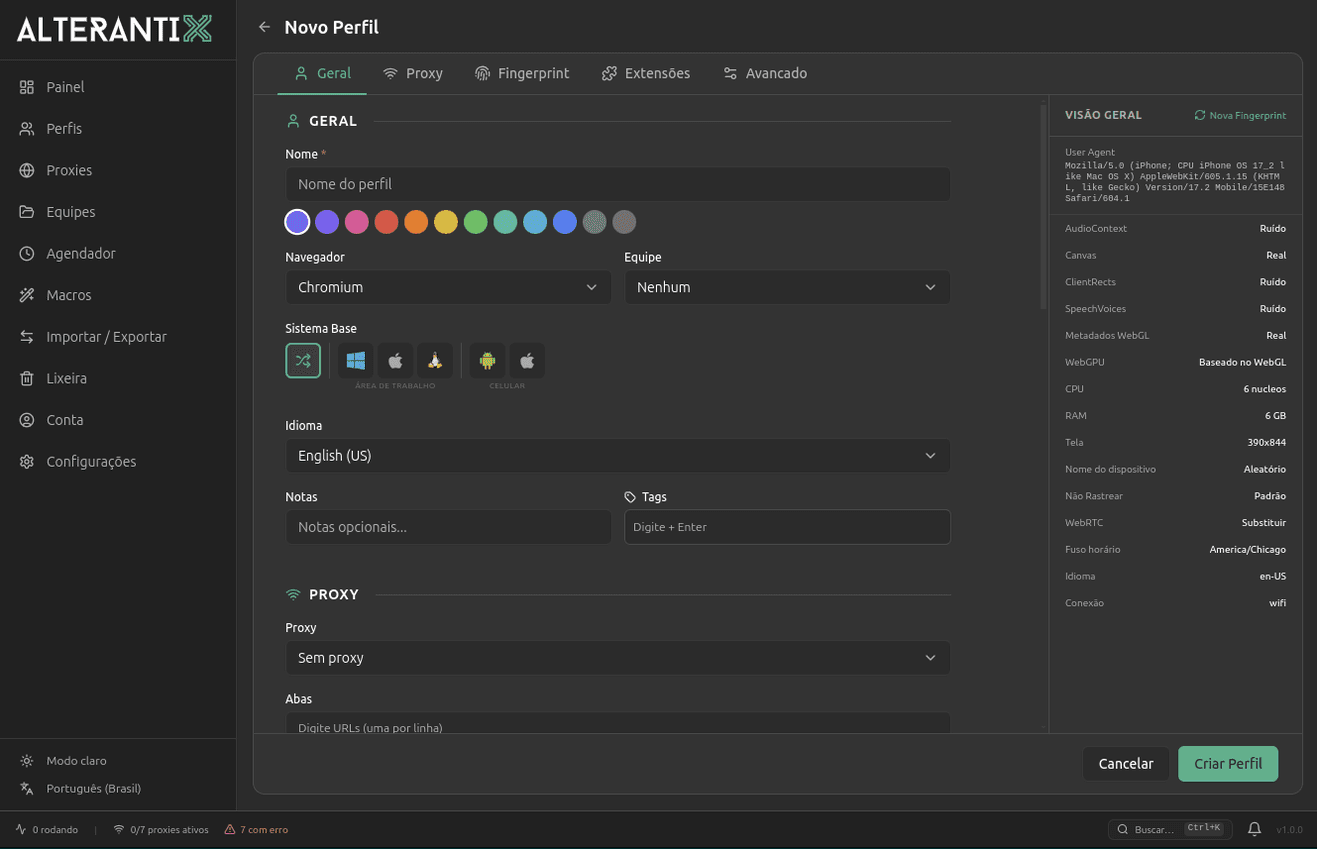Screen dimensions: 1317x849
Task: Click the 6 nucleos CPU value
Action: tap(1265, 389)
